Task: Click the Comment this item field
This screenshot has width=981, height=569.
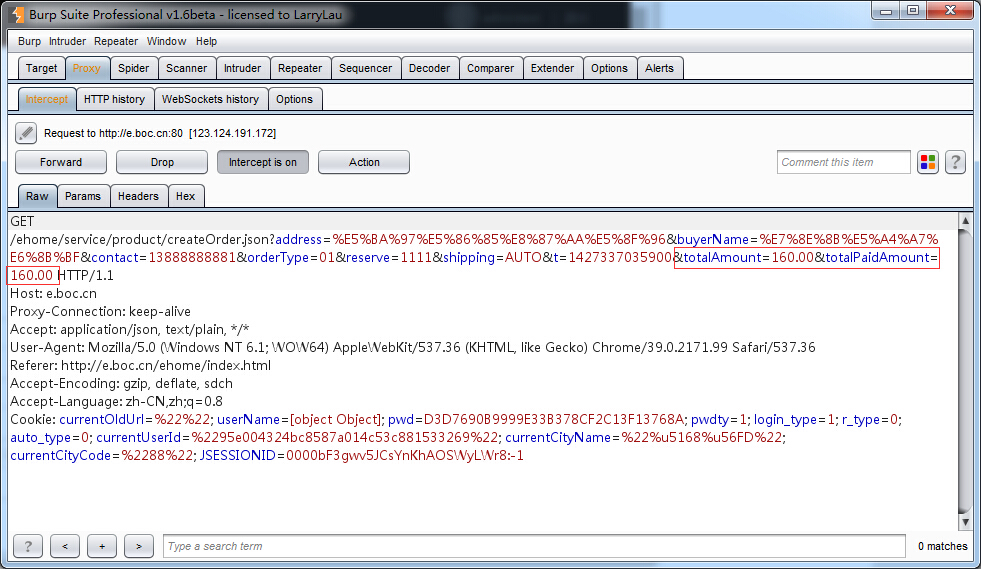Action: click(x=843, y=162)
